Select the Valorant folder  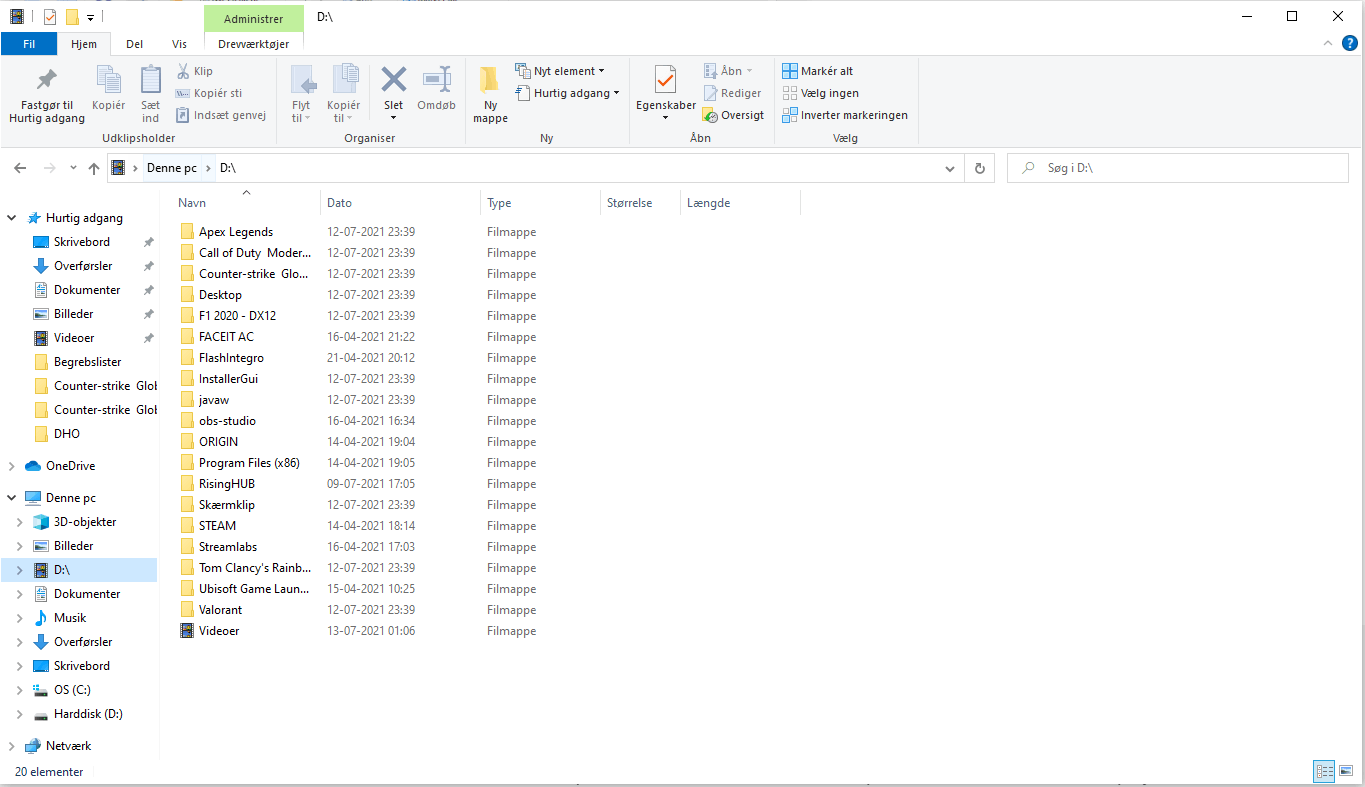(220, 610)
